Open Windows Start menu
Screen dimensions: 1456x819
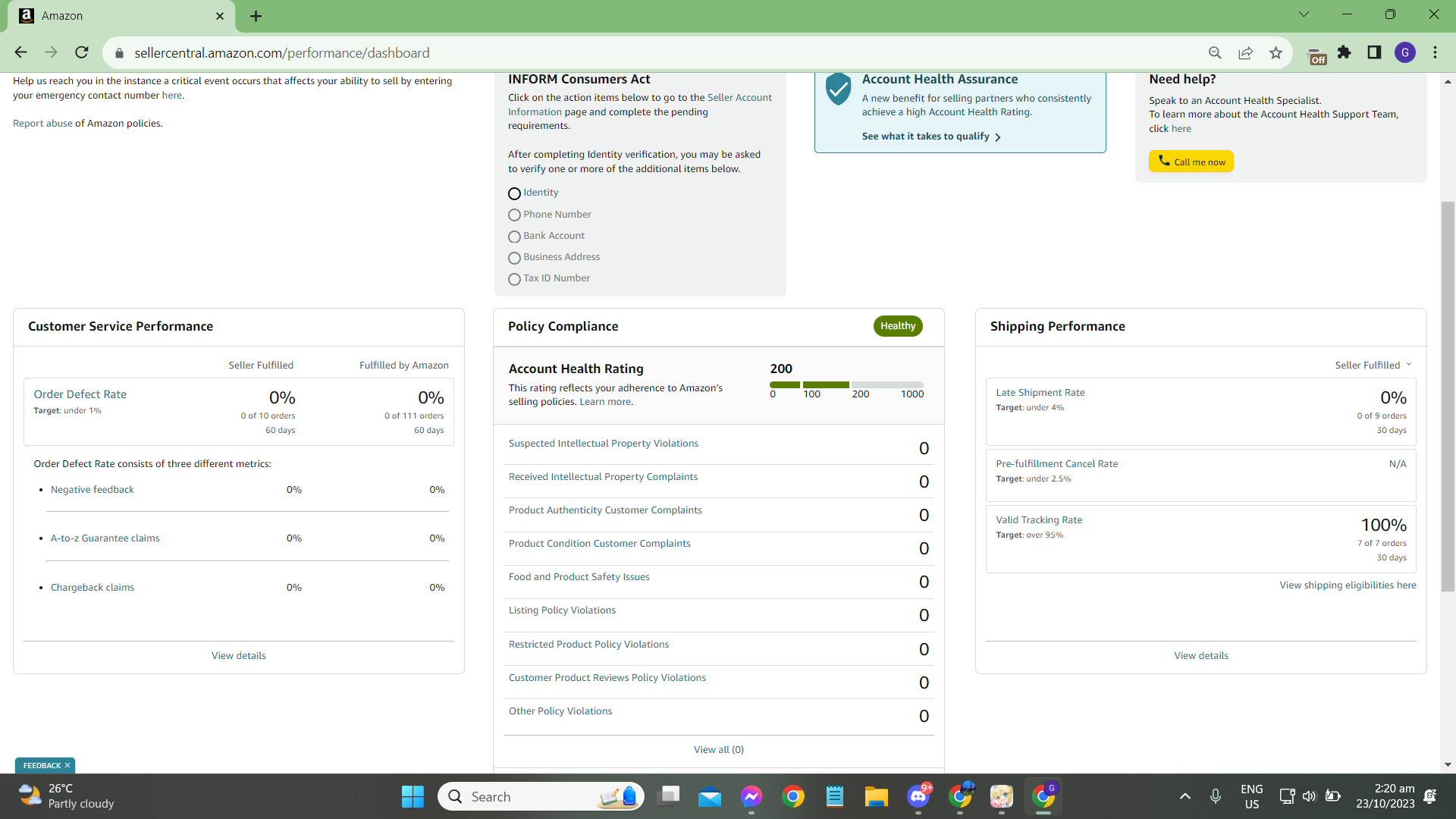[413, 796]
